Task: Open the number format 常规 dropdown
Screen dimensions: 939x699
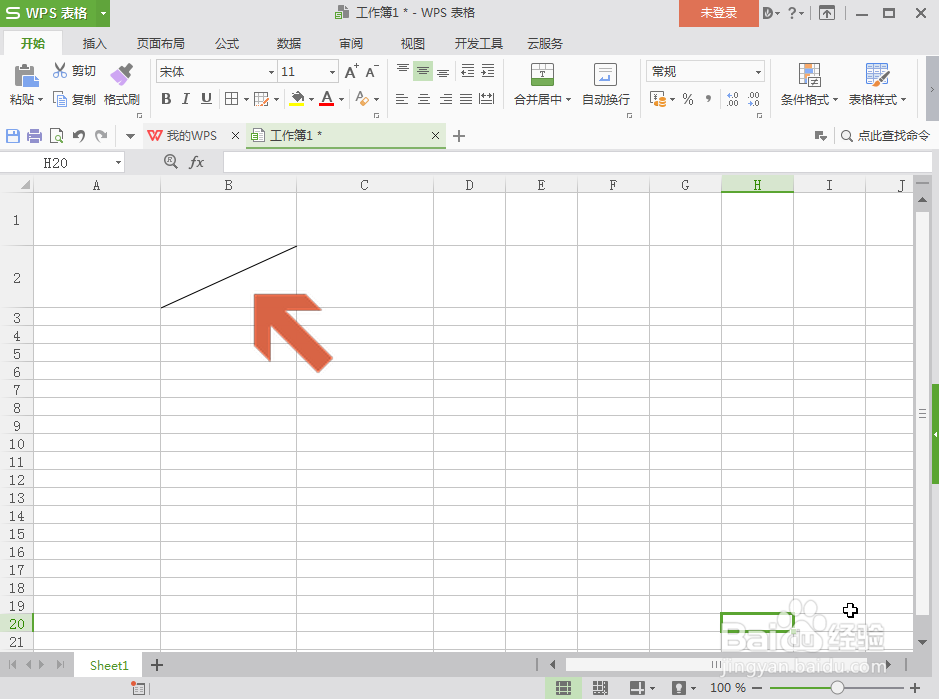Action: coord(758,72)
